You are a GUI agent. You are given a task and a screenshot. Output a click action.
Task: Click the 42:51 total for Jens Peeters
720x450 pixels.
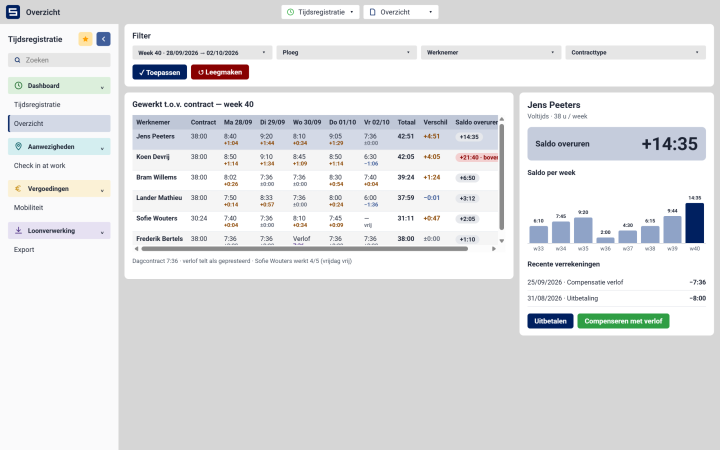click(406, 136)
